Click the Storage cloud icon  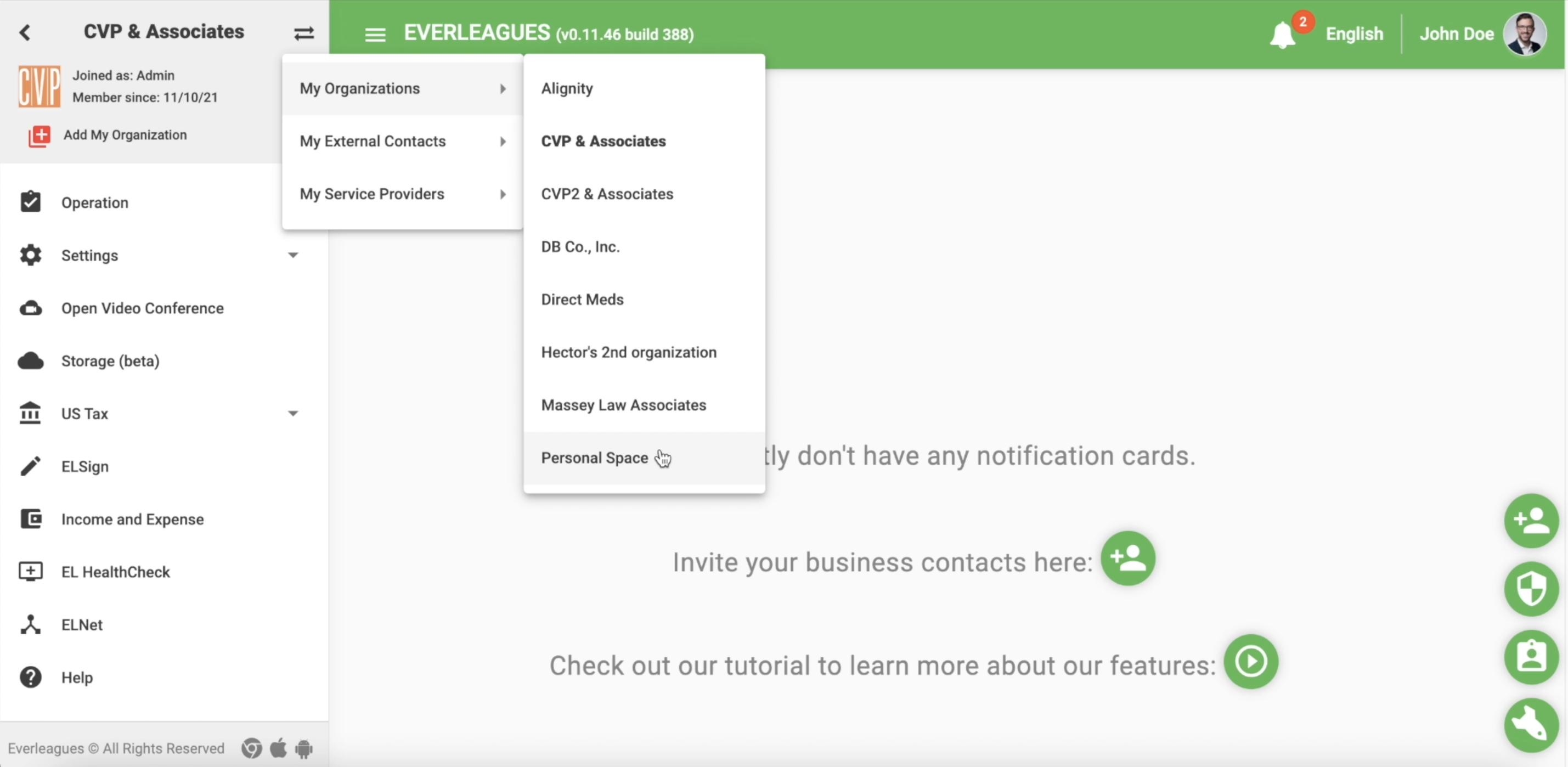point(30,361)
